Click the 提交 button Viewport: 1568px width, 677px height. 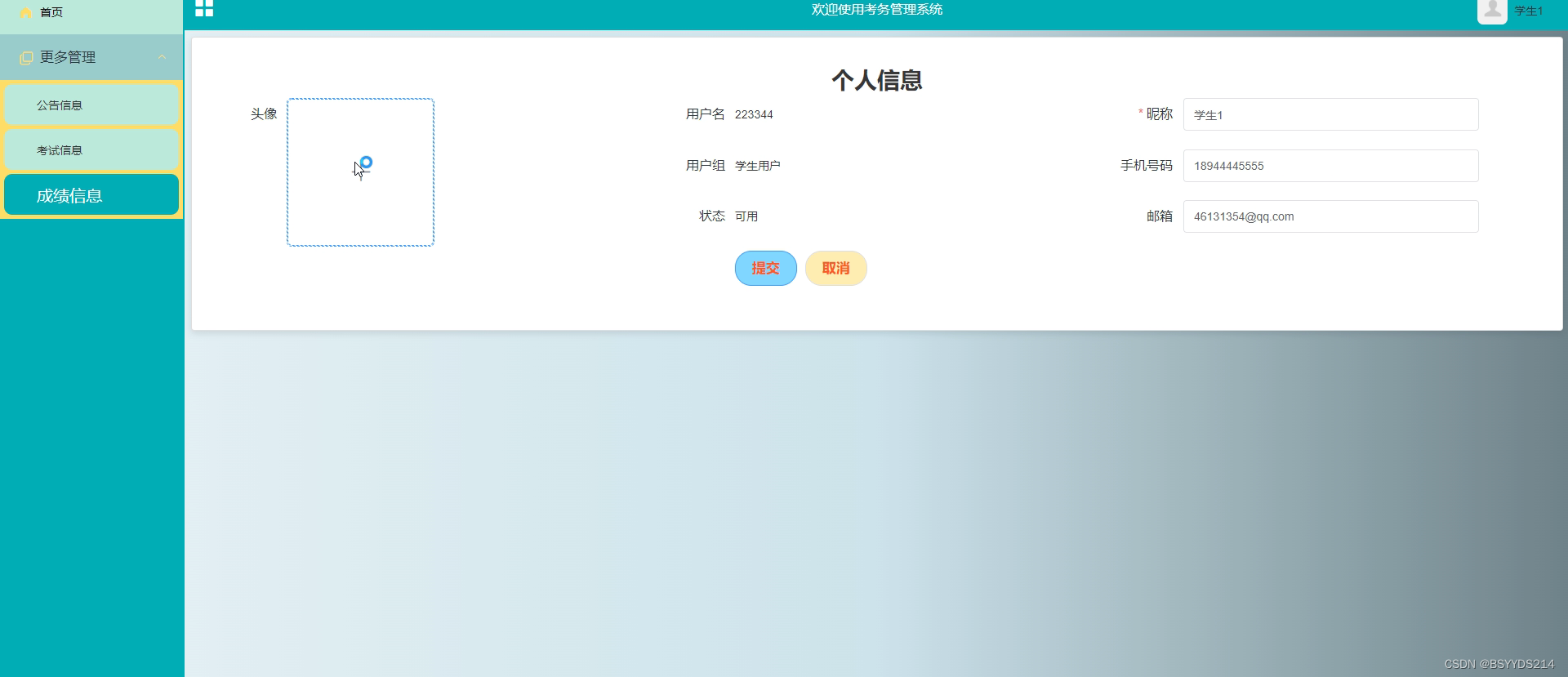[765, 268]
